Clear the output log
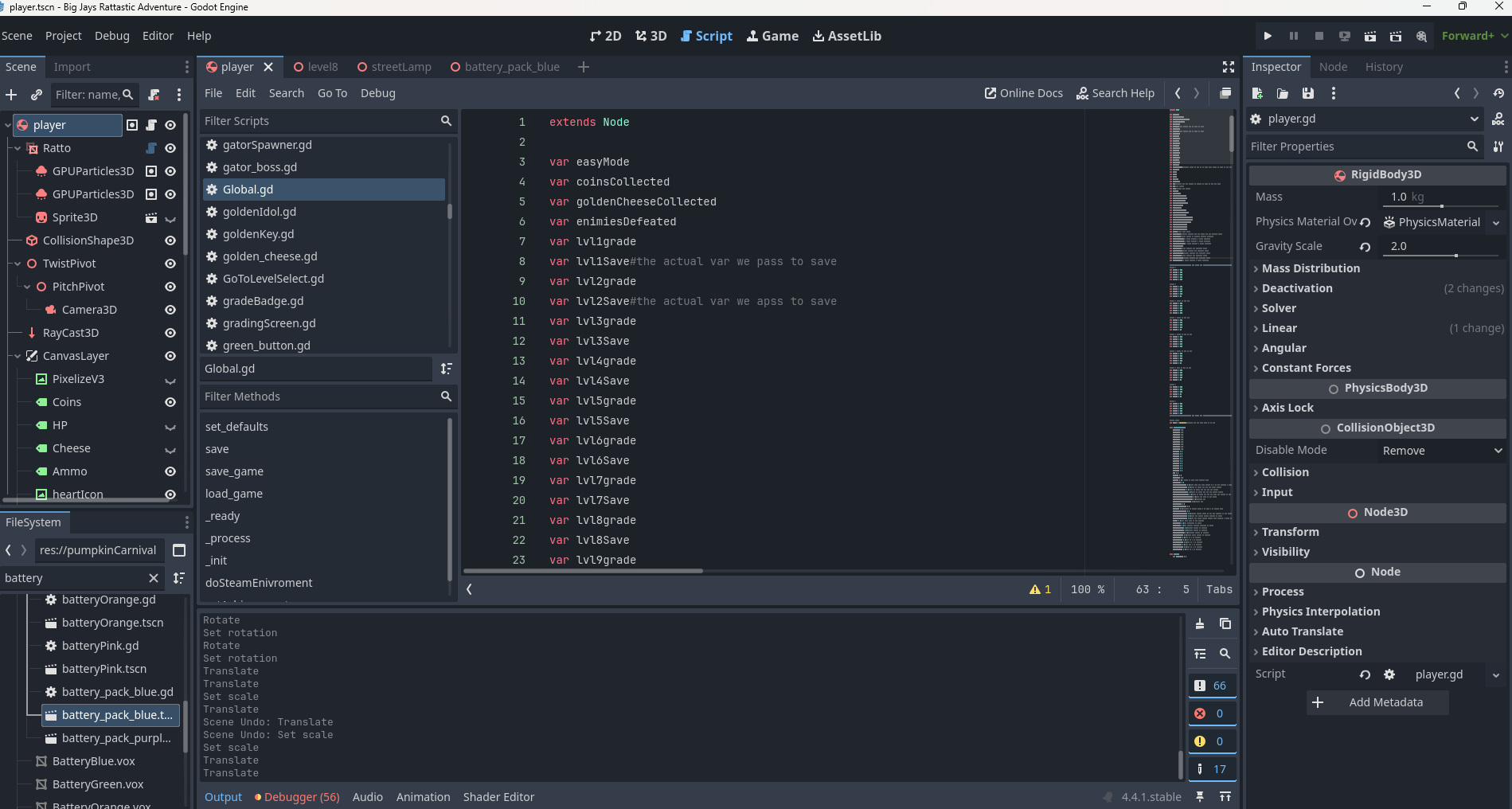 [1200, 623]
